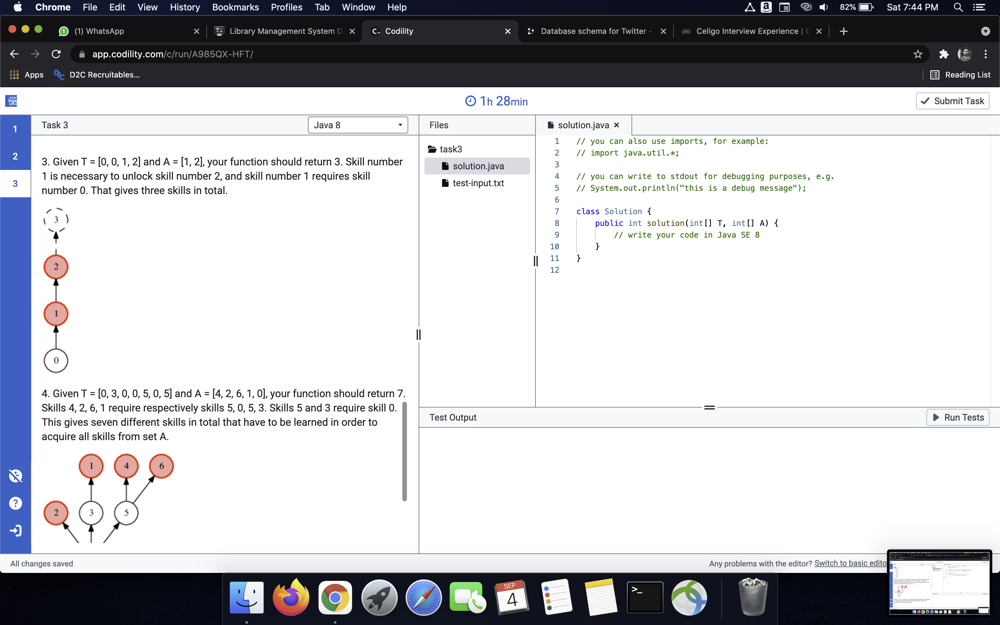Open Calendar from the dock
The height and width of the screenshot is (625, 1000).
pyautogui.click(x=512, y=598)
